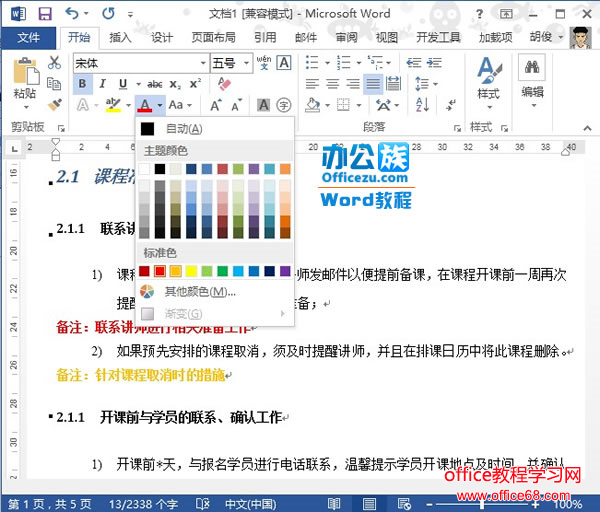The width and height of the screenshot is (600, 512).
Task: Open the 文件 file tab
Action: click(x=29, y=38)
